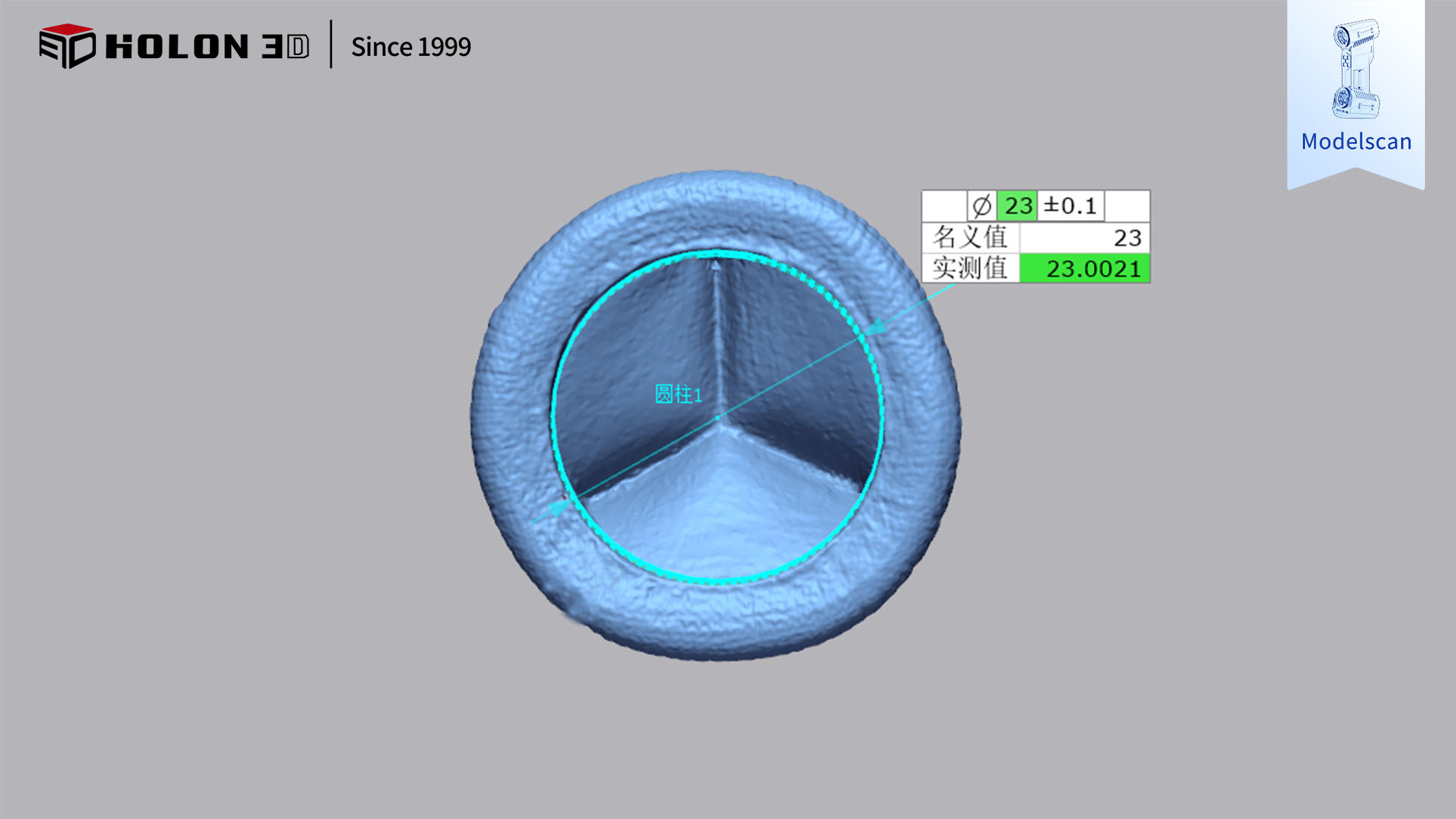
Task: Click the empty cell right of tolerance
Action: (x=1126, y=206)
